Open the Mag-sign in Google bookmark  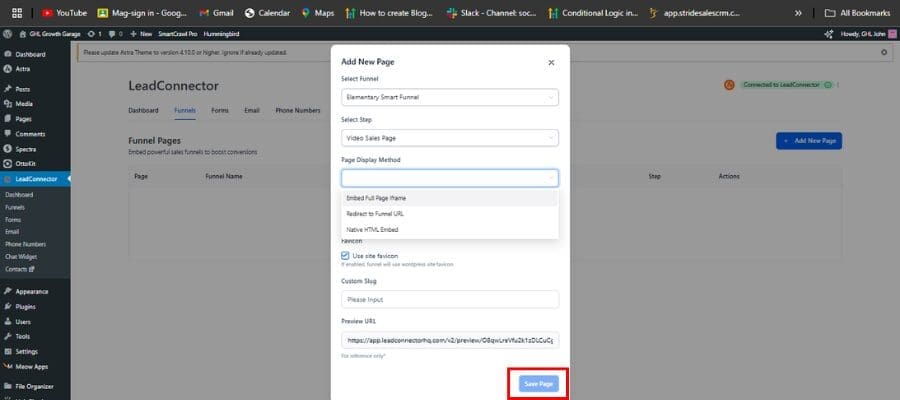(x=143, y=13)
